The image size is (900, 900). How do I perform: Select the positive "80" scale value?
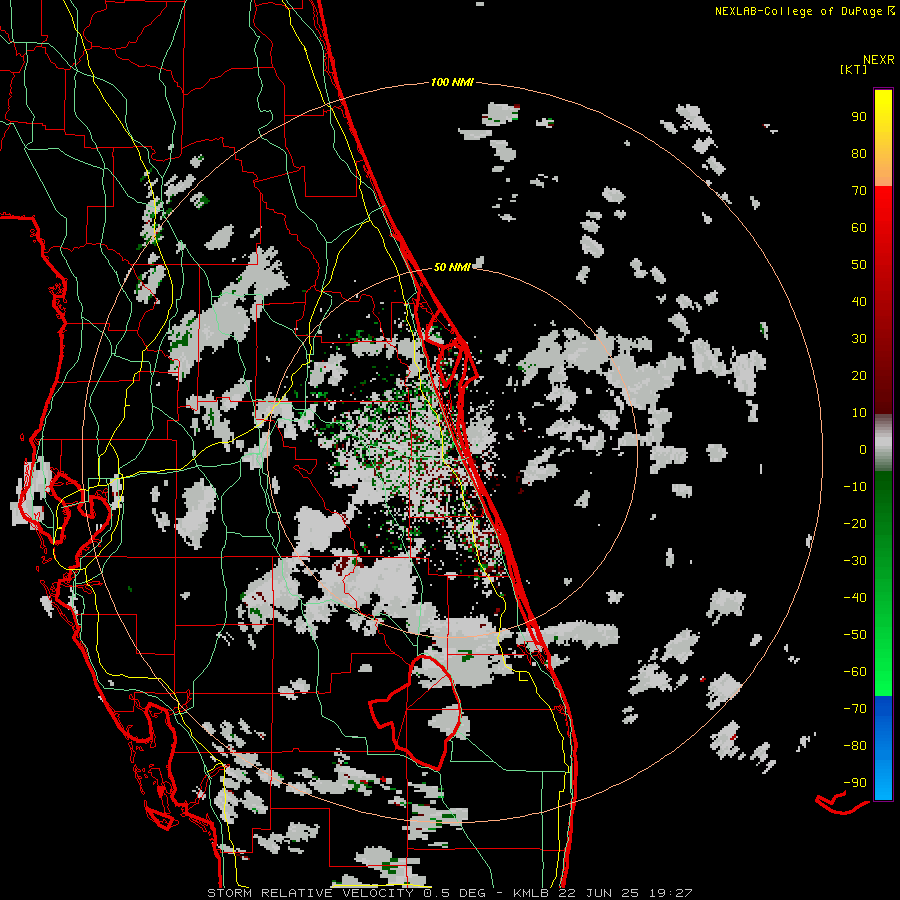point(859,153)
